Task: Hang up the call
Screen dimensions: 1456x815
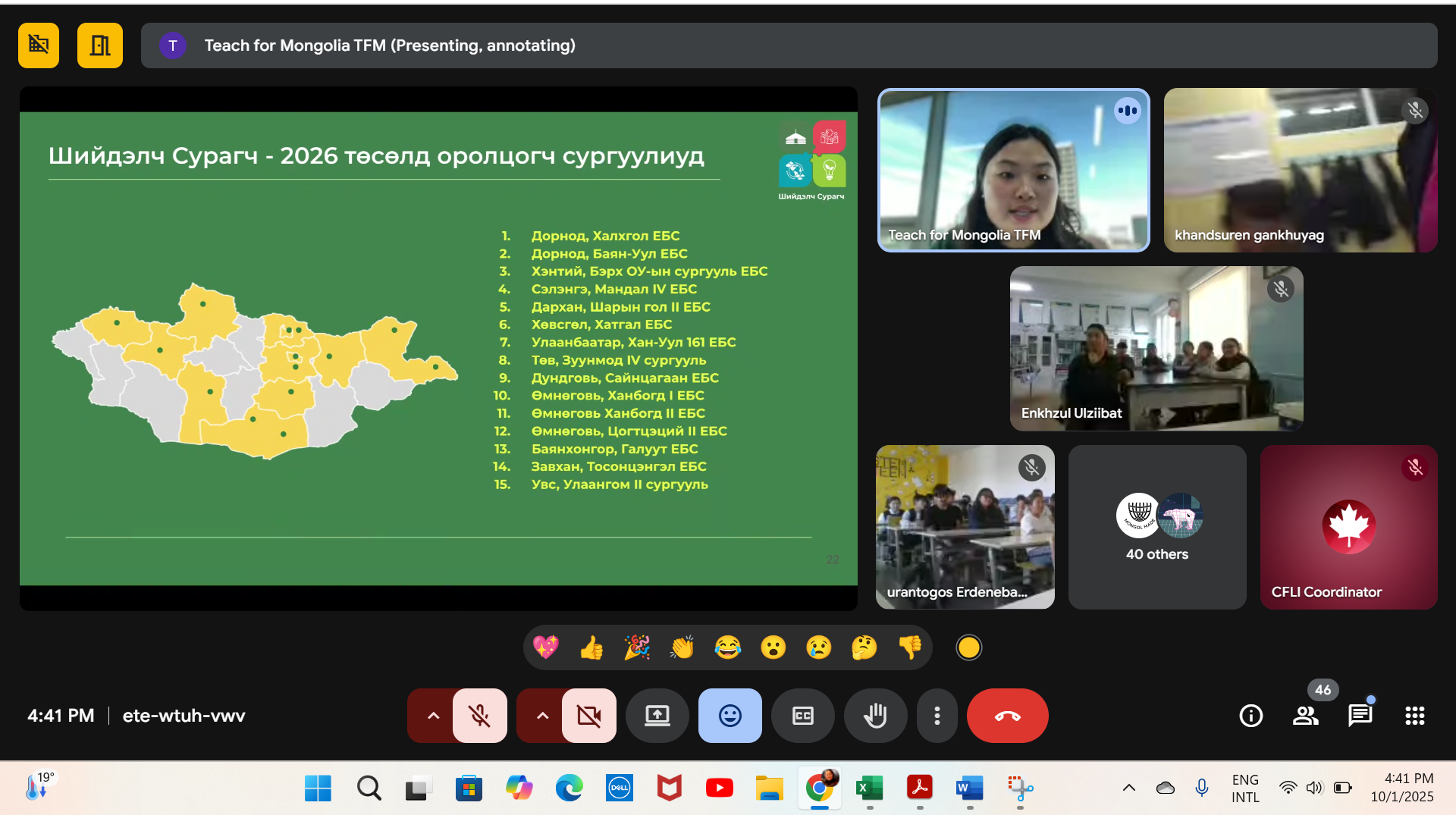Action: [x=1007, y=715]
